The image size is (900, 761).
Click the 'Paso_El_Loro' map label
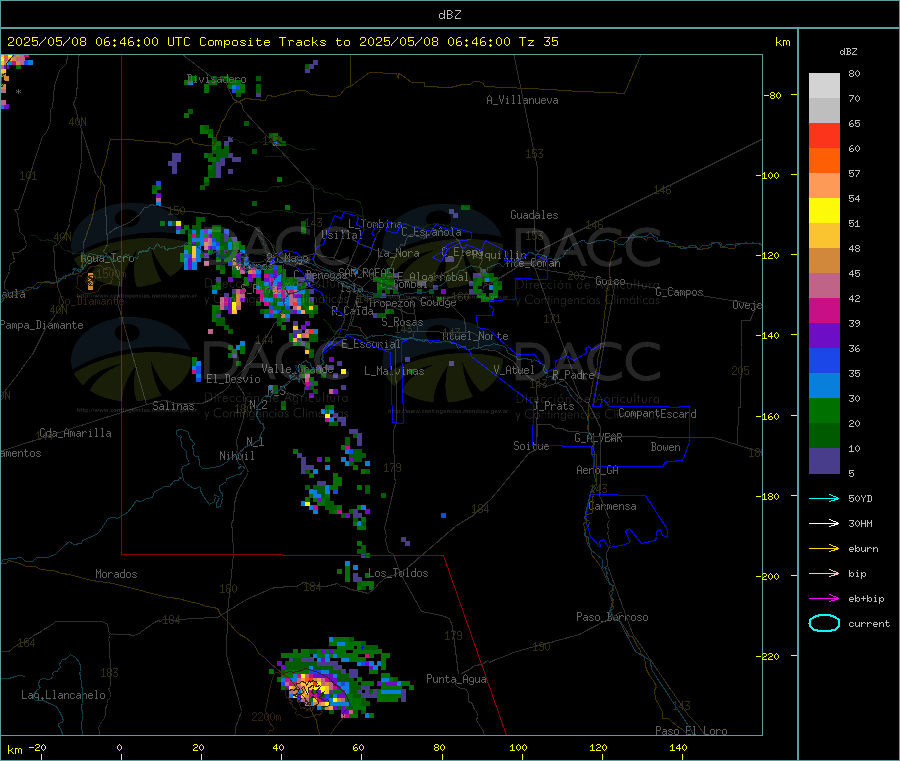click(691, 731)
